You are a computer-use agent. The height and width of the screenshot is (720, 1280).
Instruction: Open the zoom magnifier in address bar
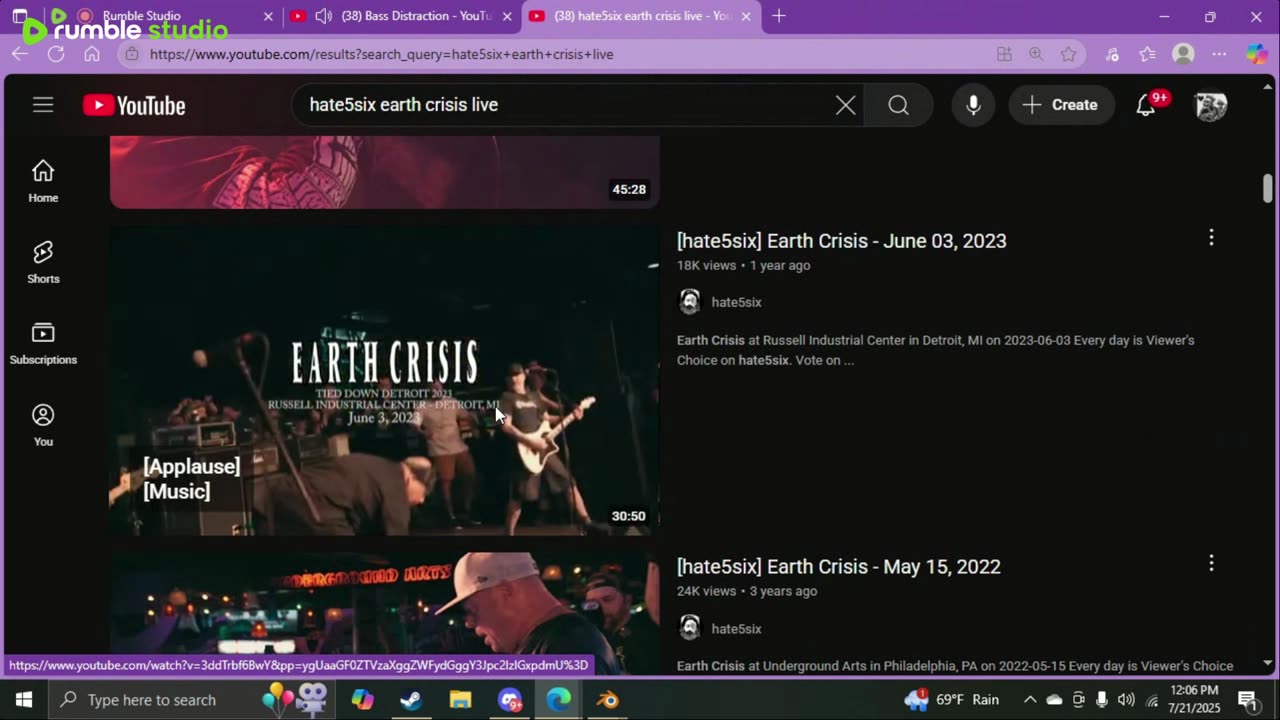point(1036,54)
